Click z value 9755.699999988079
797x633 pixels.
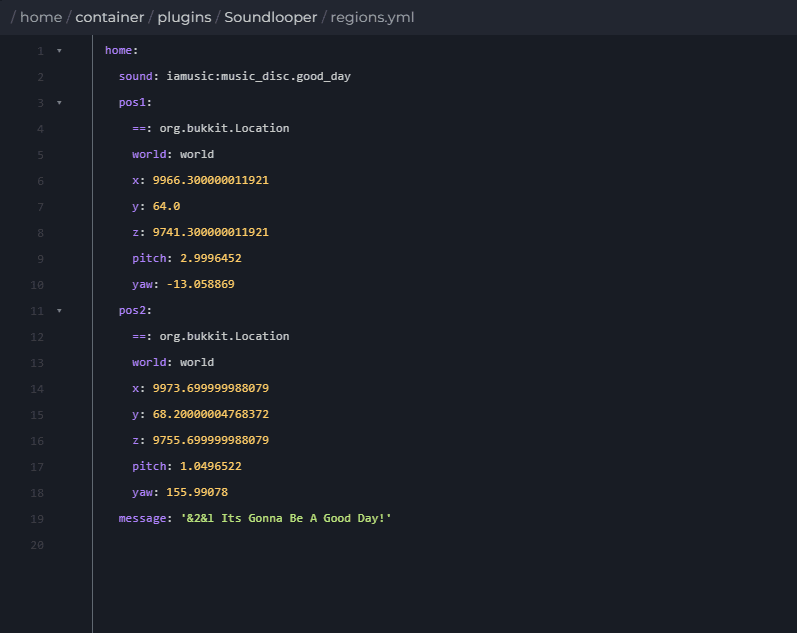(210, 440)
